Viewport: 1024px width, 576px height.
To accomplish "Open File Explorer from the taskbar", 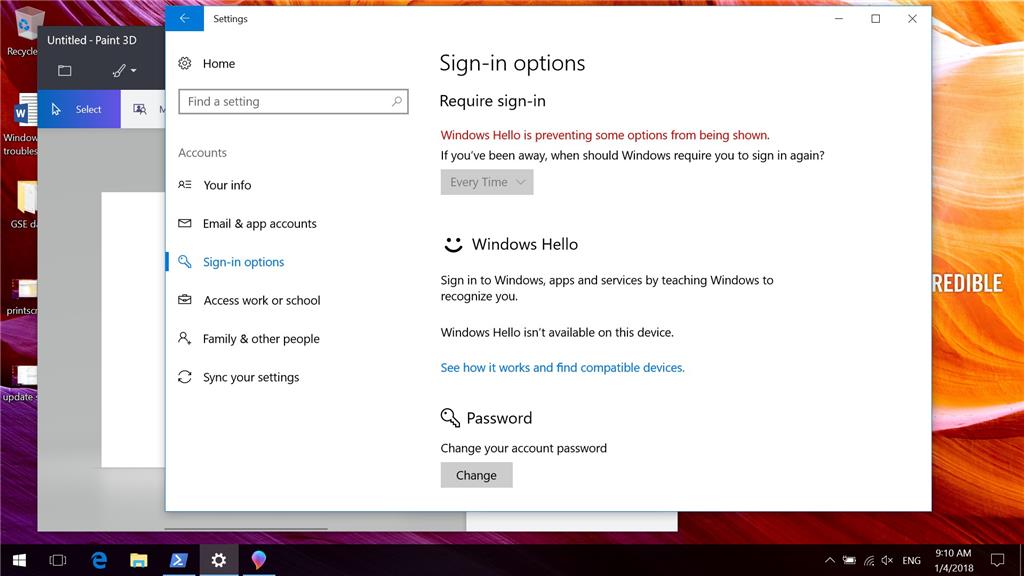I will [138, 560].
